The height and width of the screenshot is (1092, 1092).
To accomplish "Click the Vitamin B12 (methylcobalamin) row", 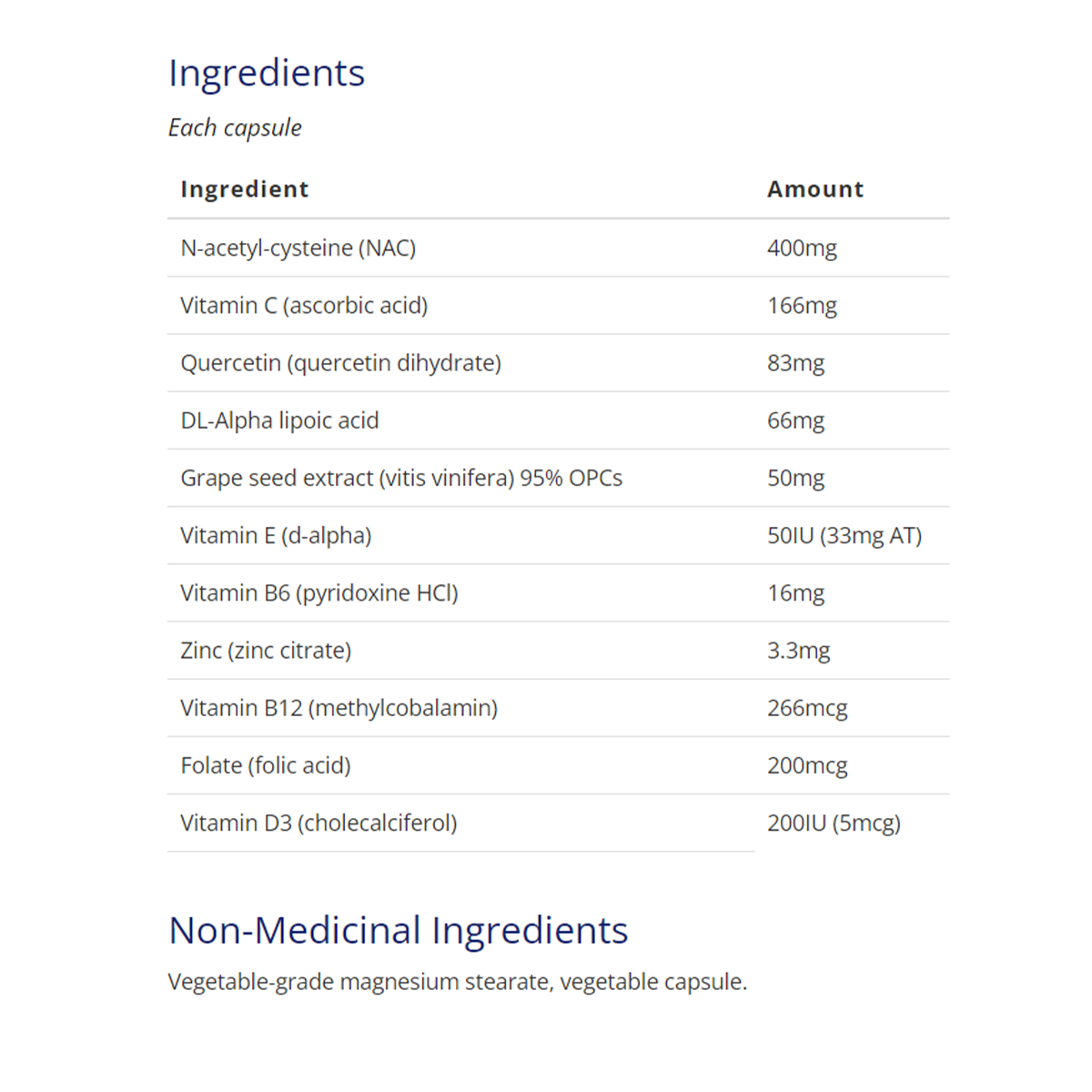I will (339, 708).
